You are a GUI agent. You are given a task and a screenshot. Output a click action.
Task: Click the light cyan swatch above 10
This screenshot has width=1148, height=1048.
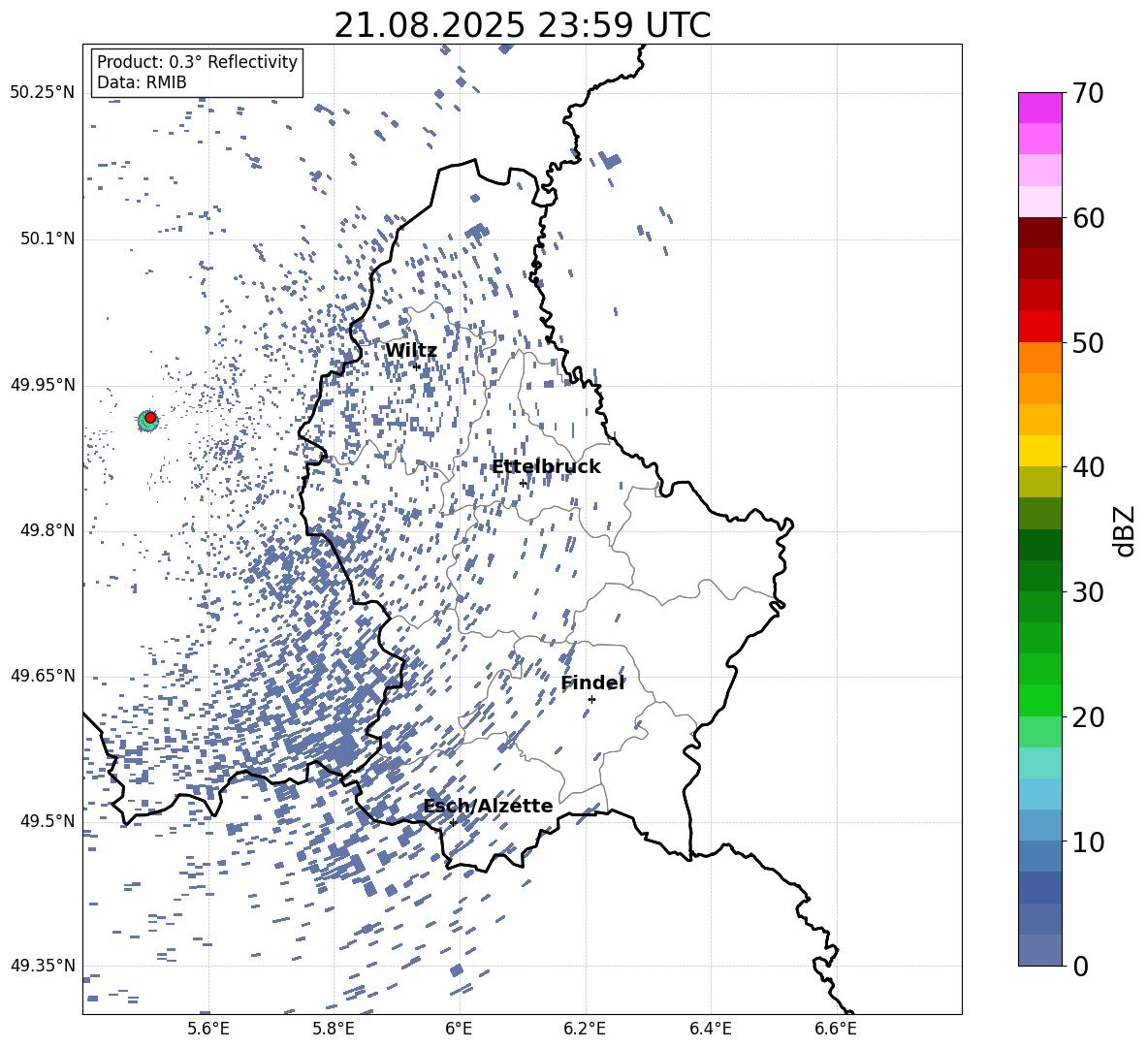click(1039, 795)
